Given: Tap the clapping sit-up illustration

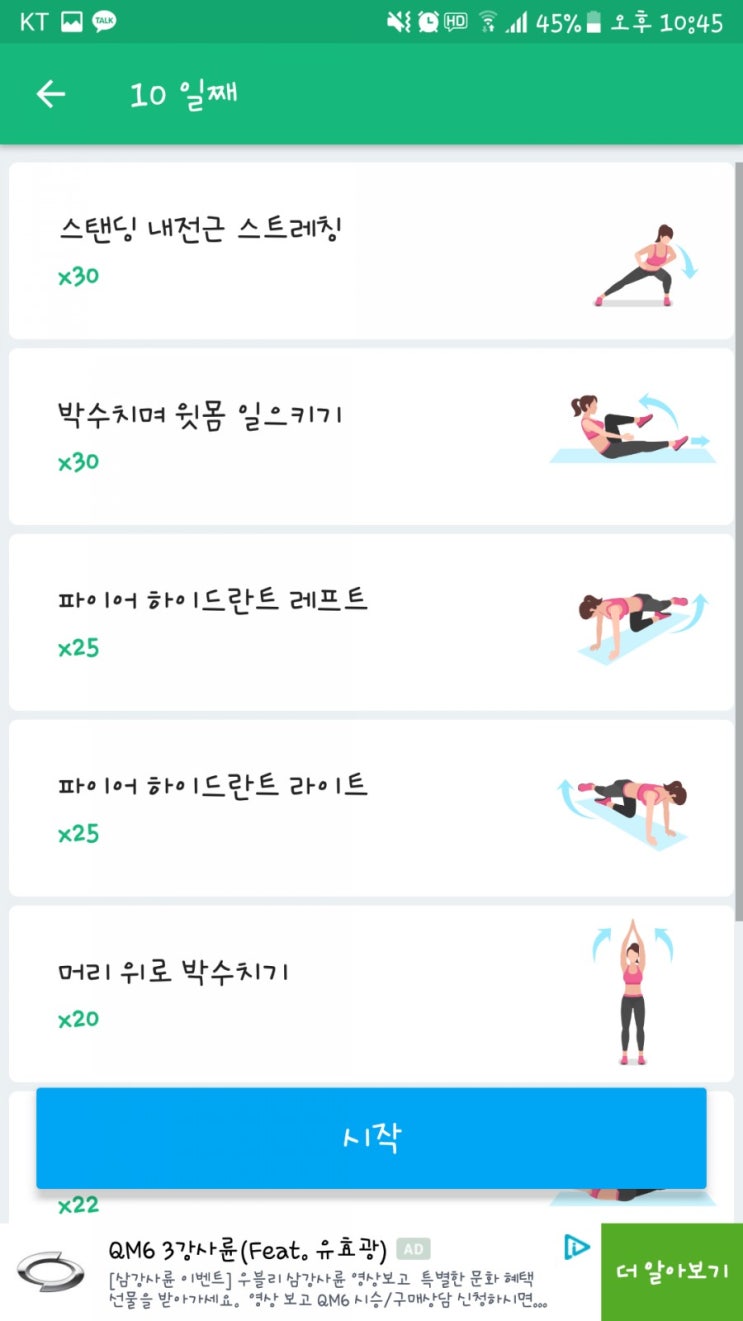Looking at the screenshot, I should (x=633, y=428).
